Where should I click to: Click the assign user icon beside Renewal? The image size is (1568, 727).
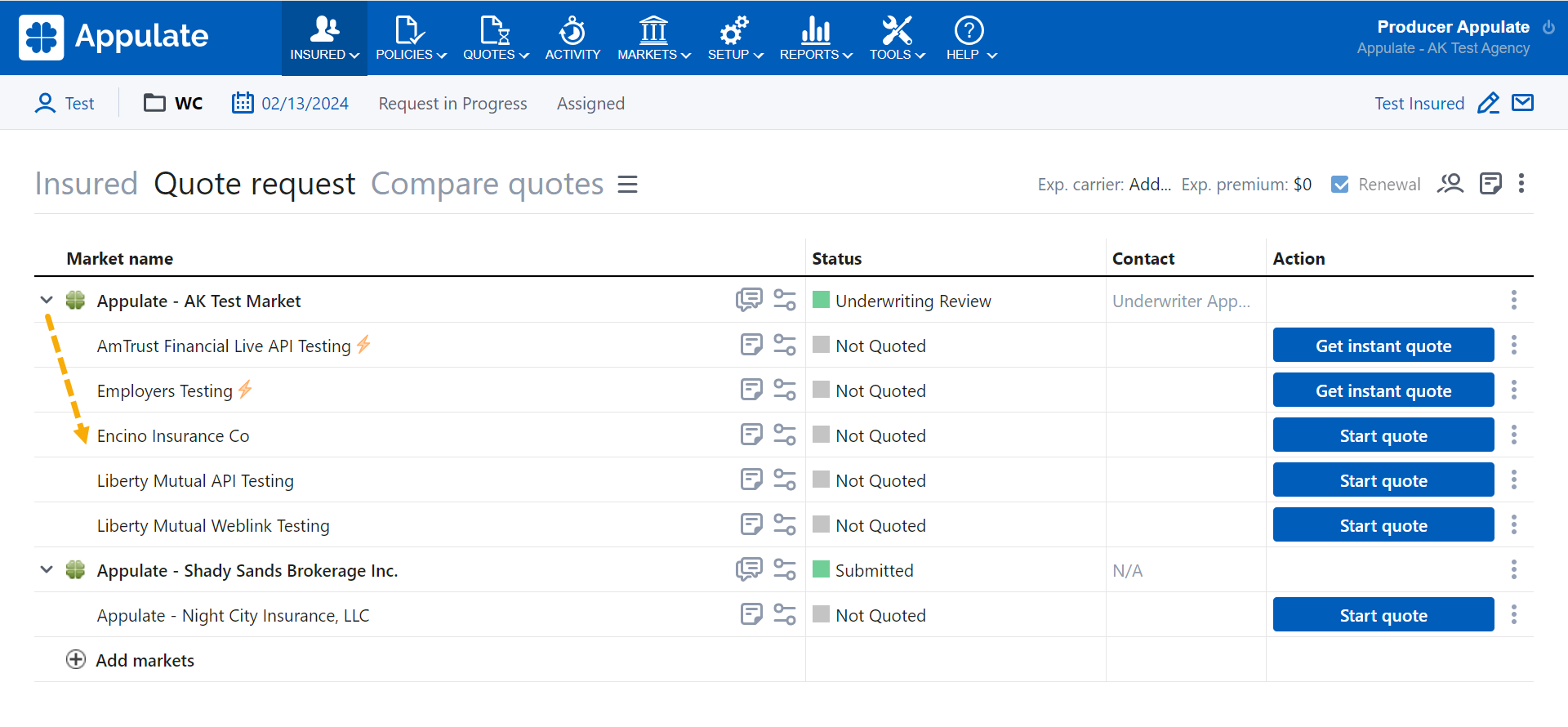pyautogui.click(x=1450, y=184)
